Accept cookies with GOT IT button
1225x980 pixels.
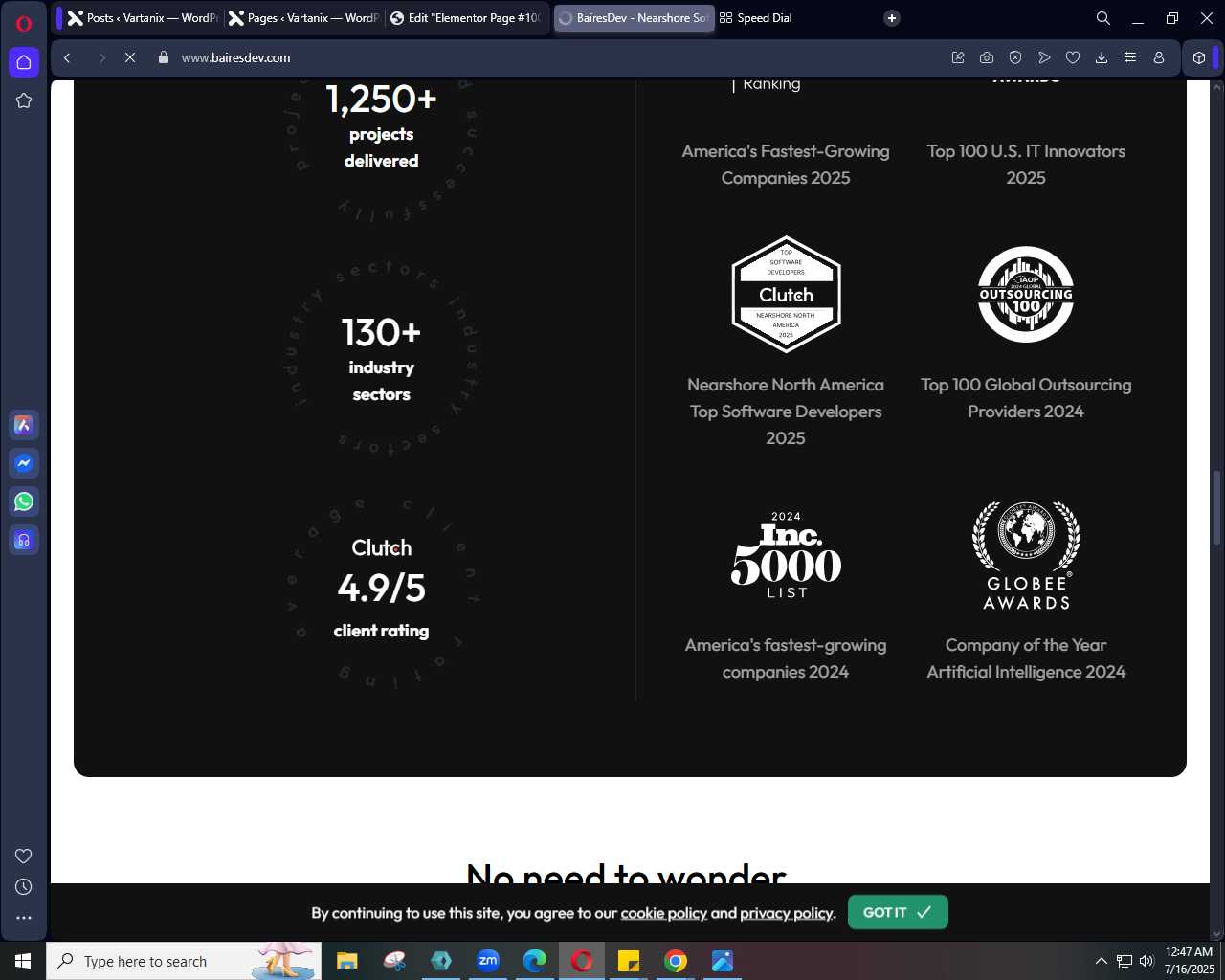coord(898,912)
